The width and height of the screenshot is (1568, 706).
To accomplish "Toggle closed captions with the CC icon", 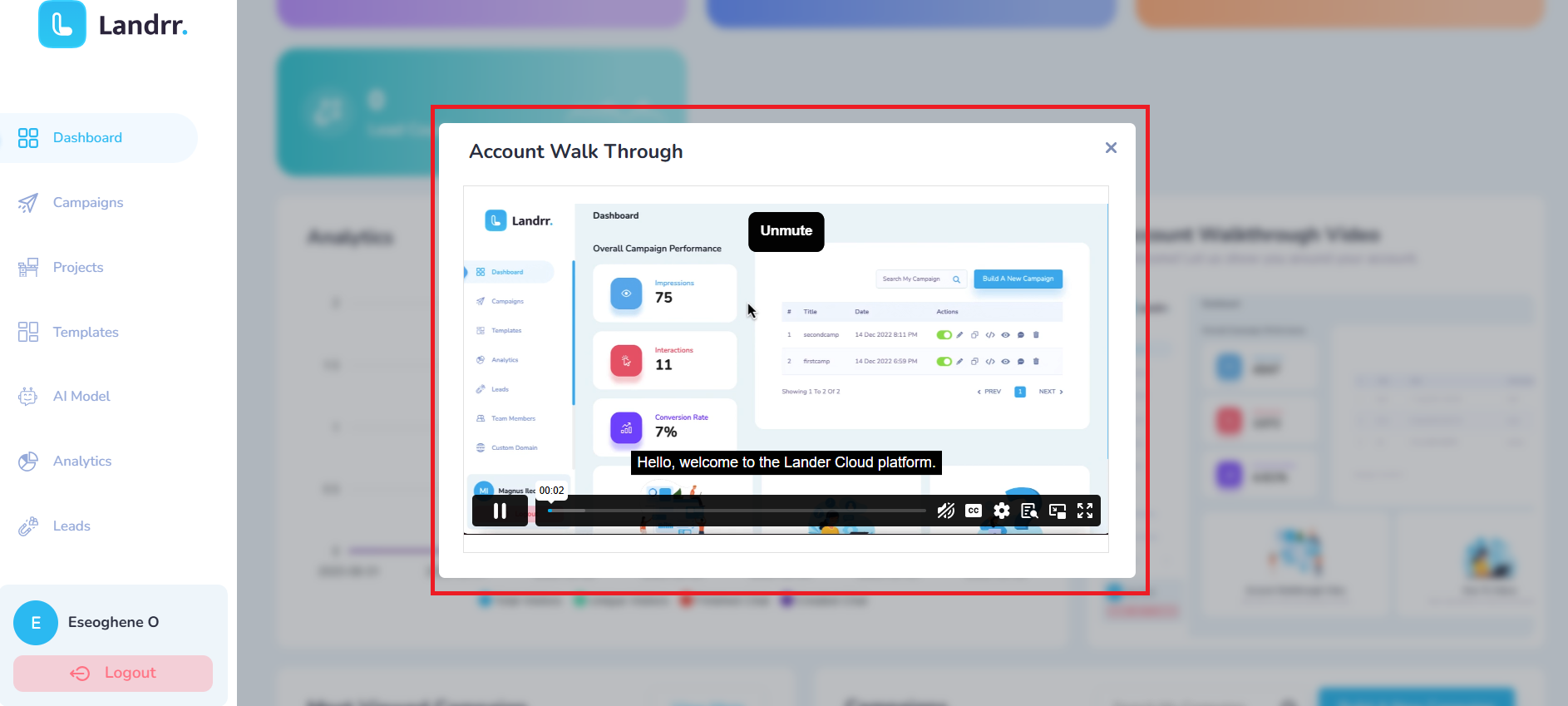I will coord(974,511).
